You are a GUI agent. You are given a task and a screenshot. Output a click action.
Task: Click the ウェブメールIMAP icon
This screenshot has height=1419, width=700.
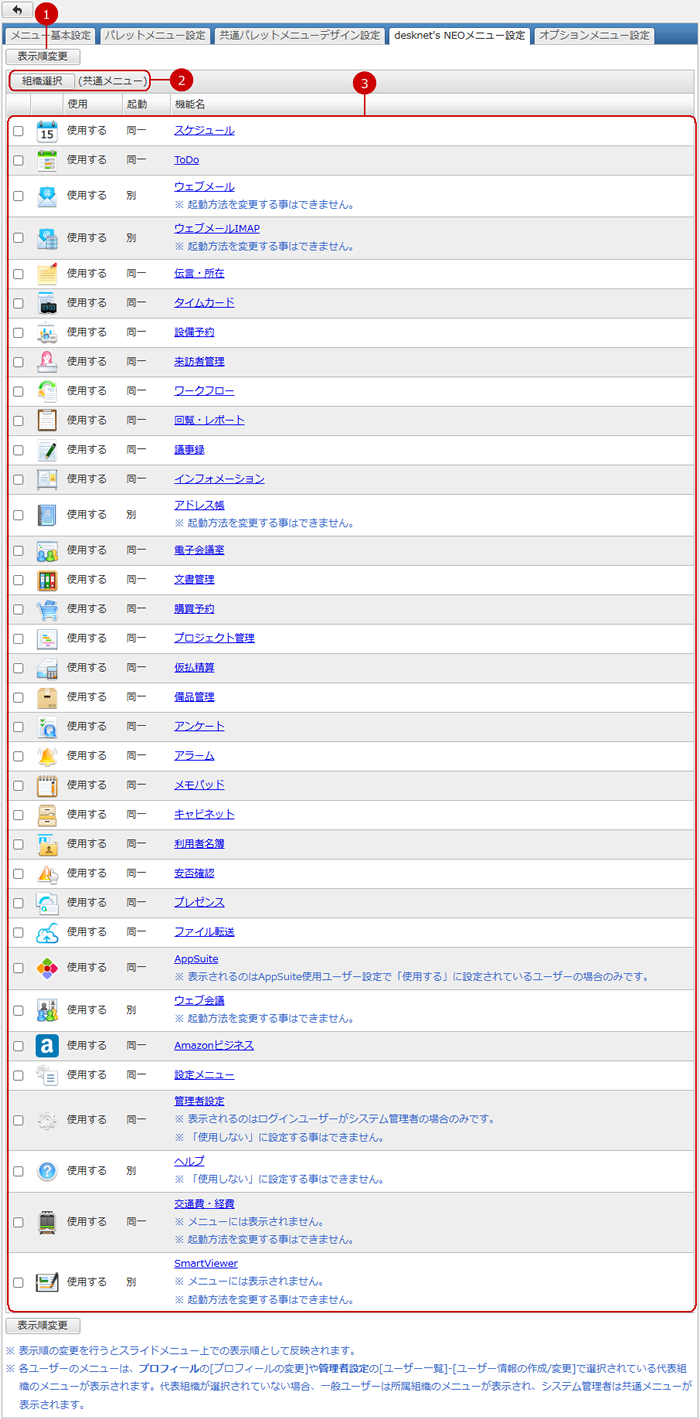tap(46, 237)
